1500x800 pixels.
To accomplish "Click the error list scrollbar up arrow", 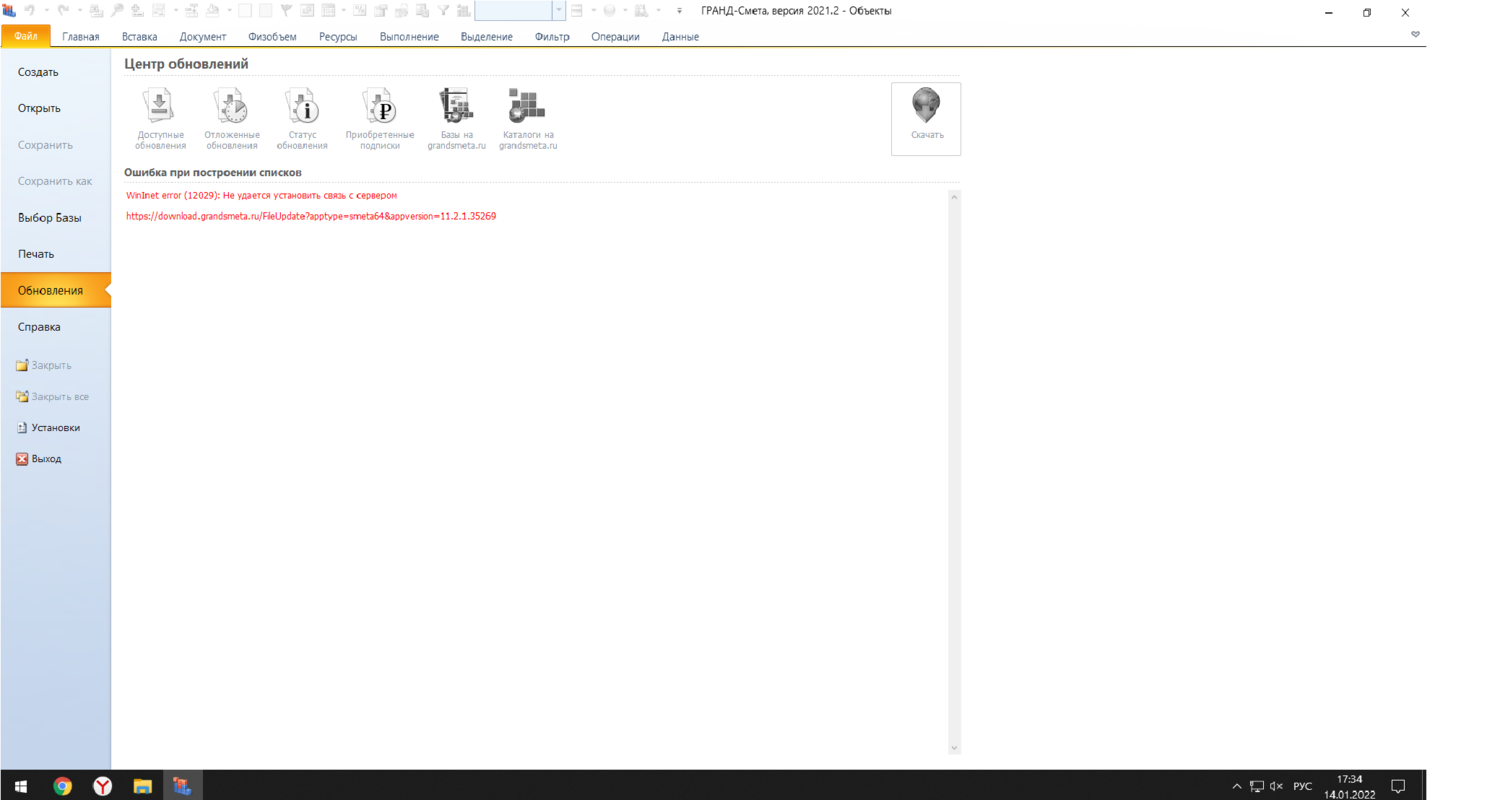I will pyautogui.click(x=954, y=197).
